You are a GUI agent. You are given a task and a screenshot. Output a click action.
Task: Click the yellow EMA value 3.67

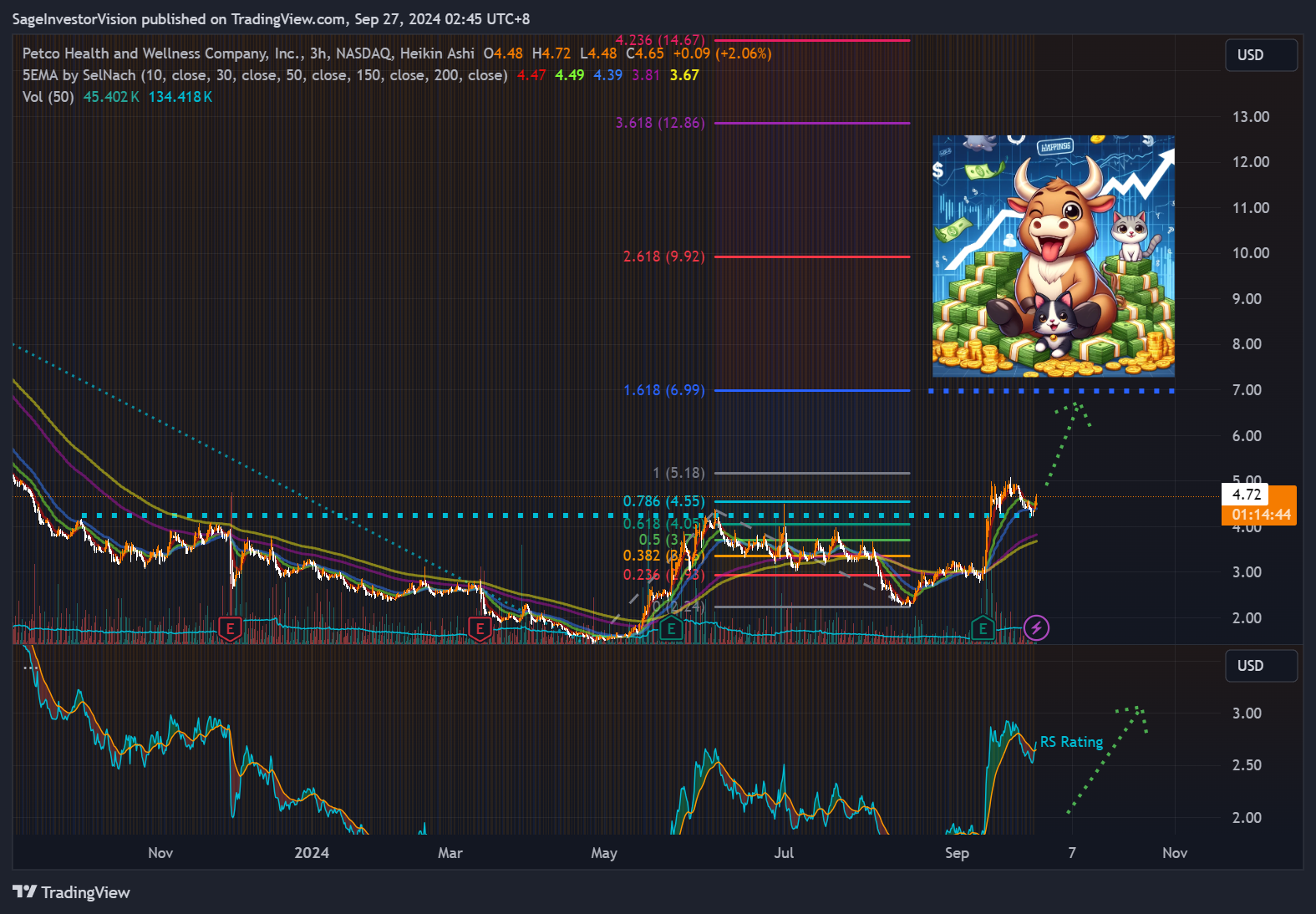coord(684,75)
